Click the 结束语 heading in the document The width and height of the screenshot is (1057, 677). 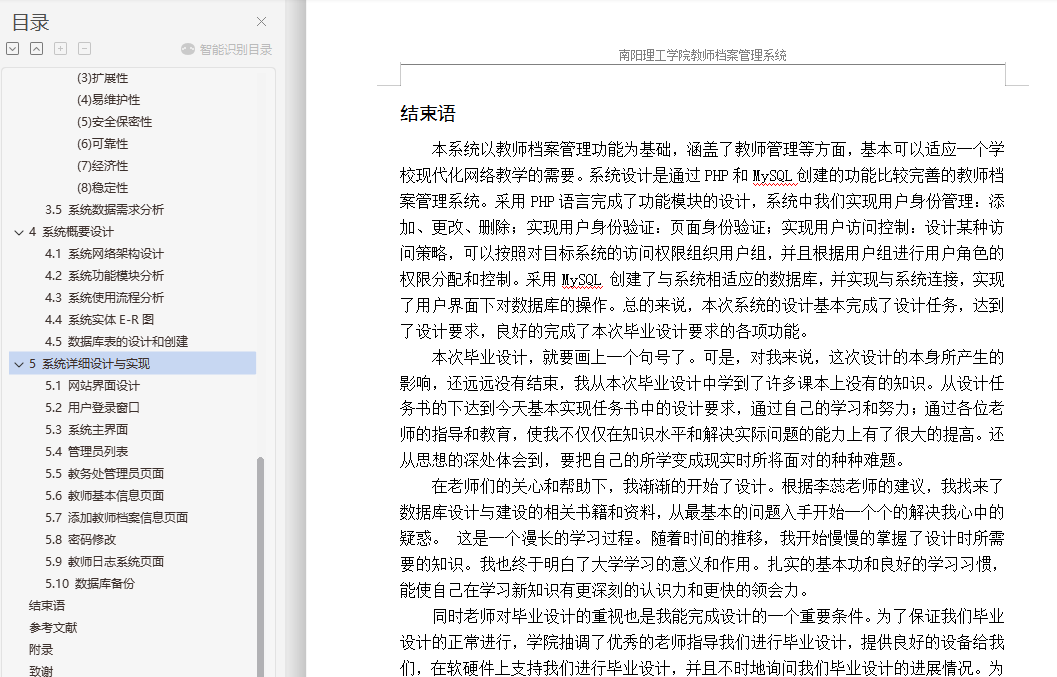click(x=428, y=113)
